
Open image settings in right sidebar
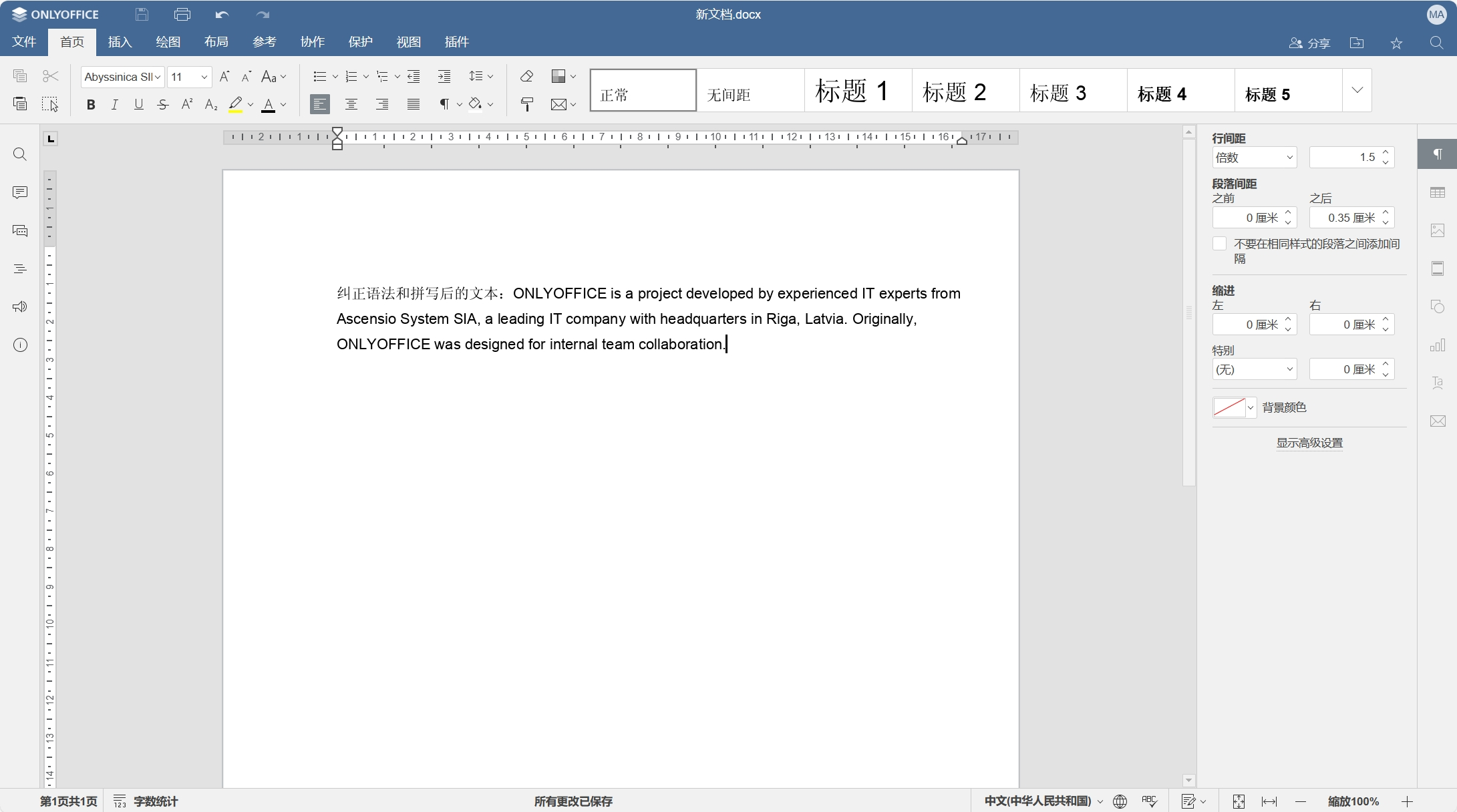(1438, 230)
